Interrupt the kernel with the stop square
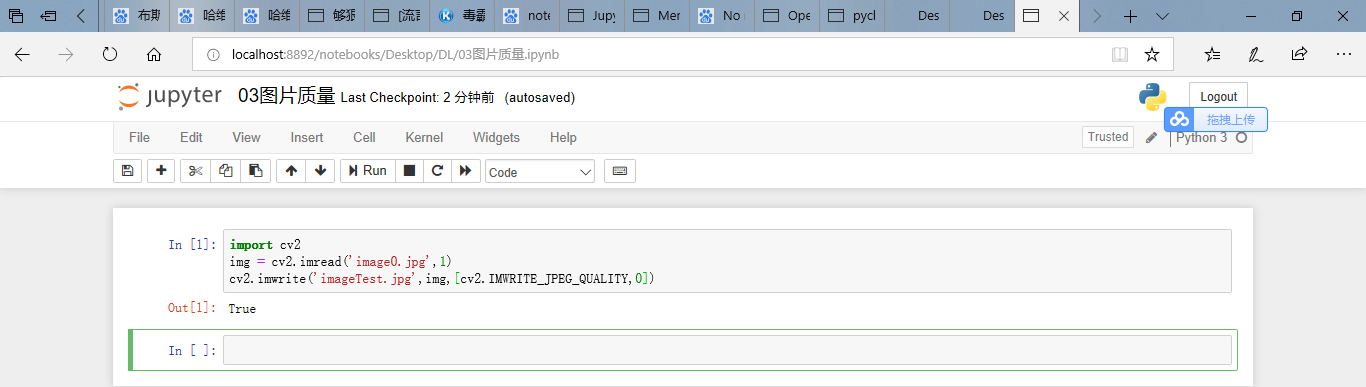This screenshot has height=387, width=1366. (x=409, y=171)
